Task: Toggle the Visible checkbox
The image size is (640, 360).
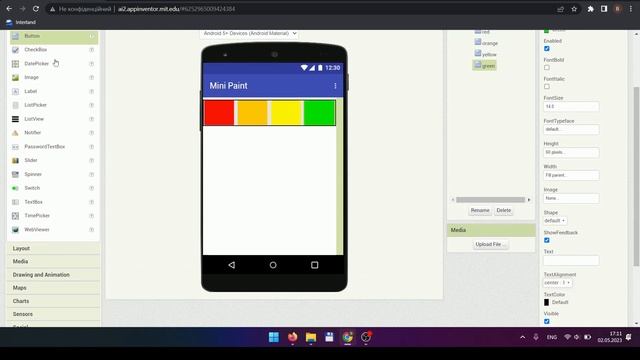Action: tap(547, 321)
